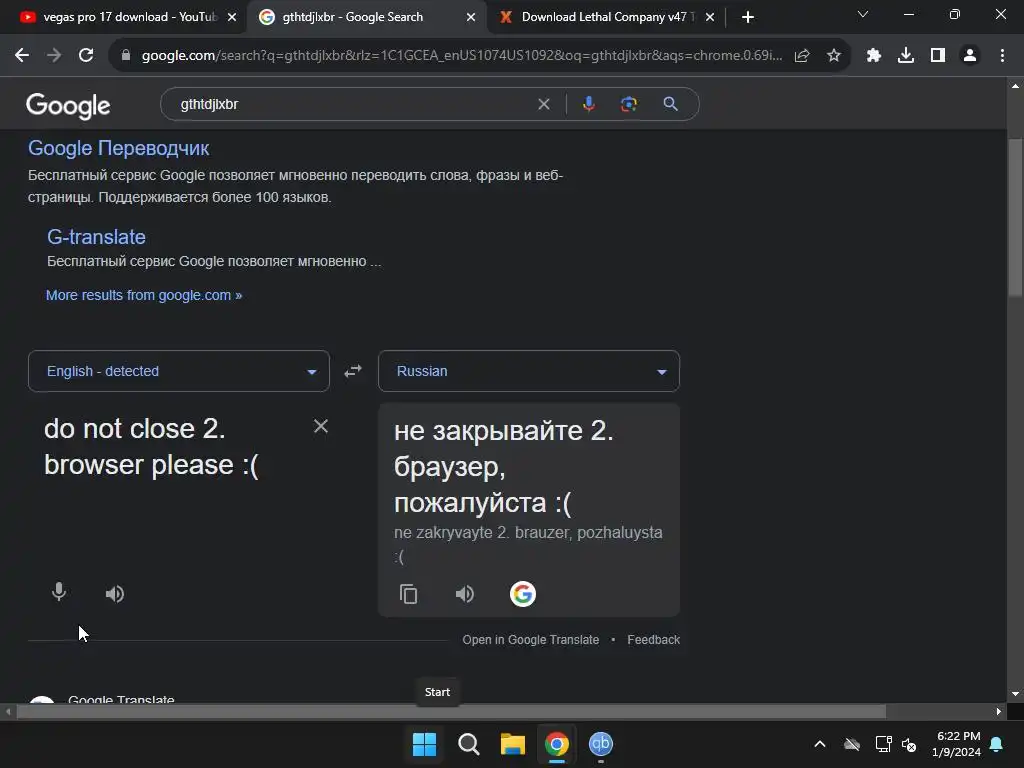
Task: Open the network tray icon
Action: [883, 744]
